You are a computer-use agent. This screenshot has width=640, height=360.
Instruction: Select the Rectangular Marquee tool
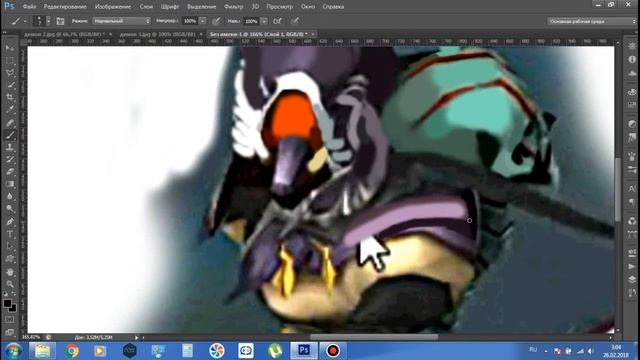[10, 60]
